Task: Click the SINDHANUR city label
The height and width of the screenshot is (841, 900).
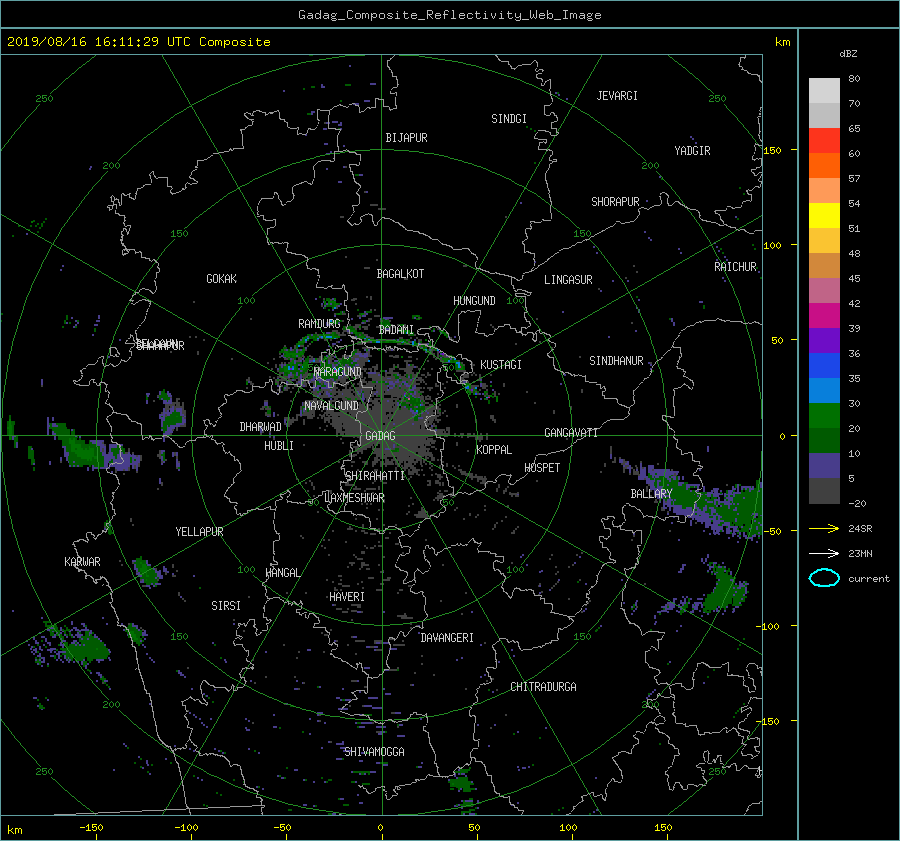Action: point(616,361)
